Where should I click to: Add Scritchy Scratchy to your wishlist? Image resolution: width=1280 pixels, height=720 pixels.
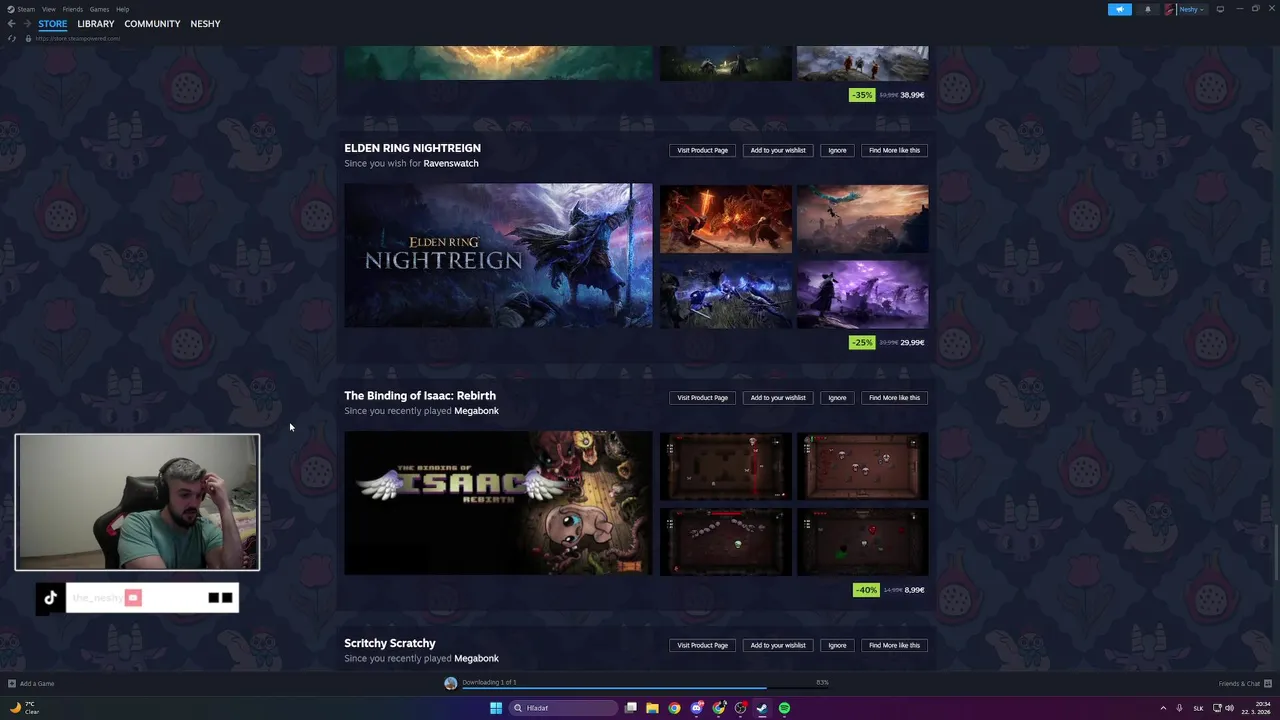[x=778, y=645]
